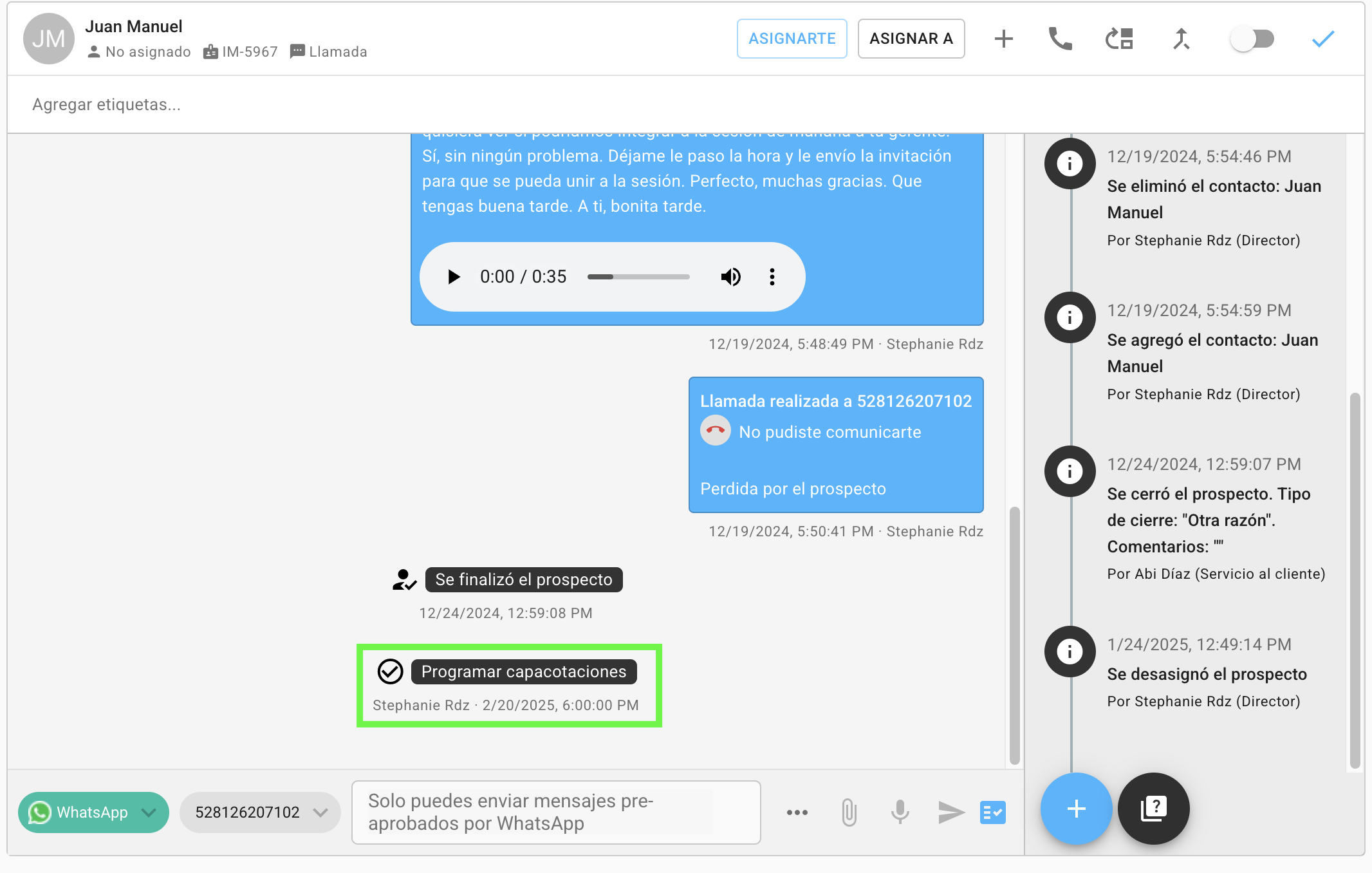This screenshot has height=873, width=1372.
Task: Click the ASIGNAR A button
Action: 911,39
